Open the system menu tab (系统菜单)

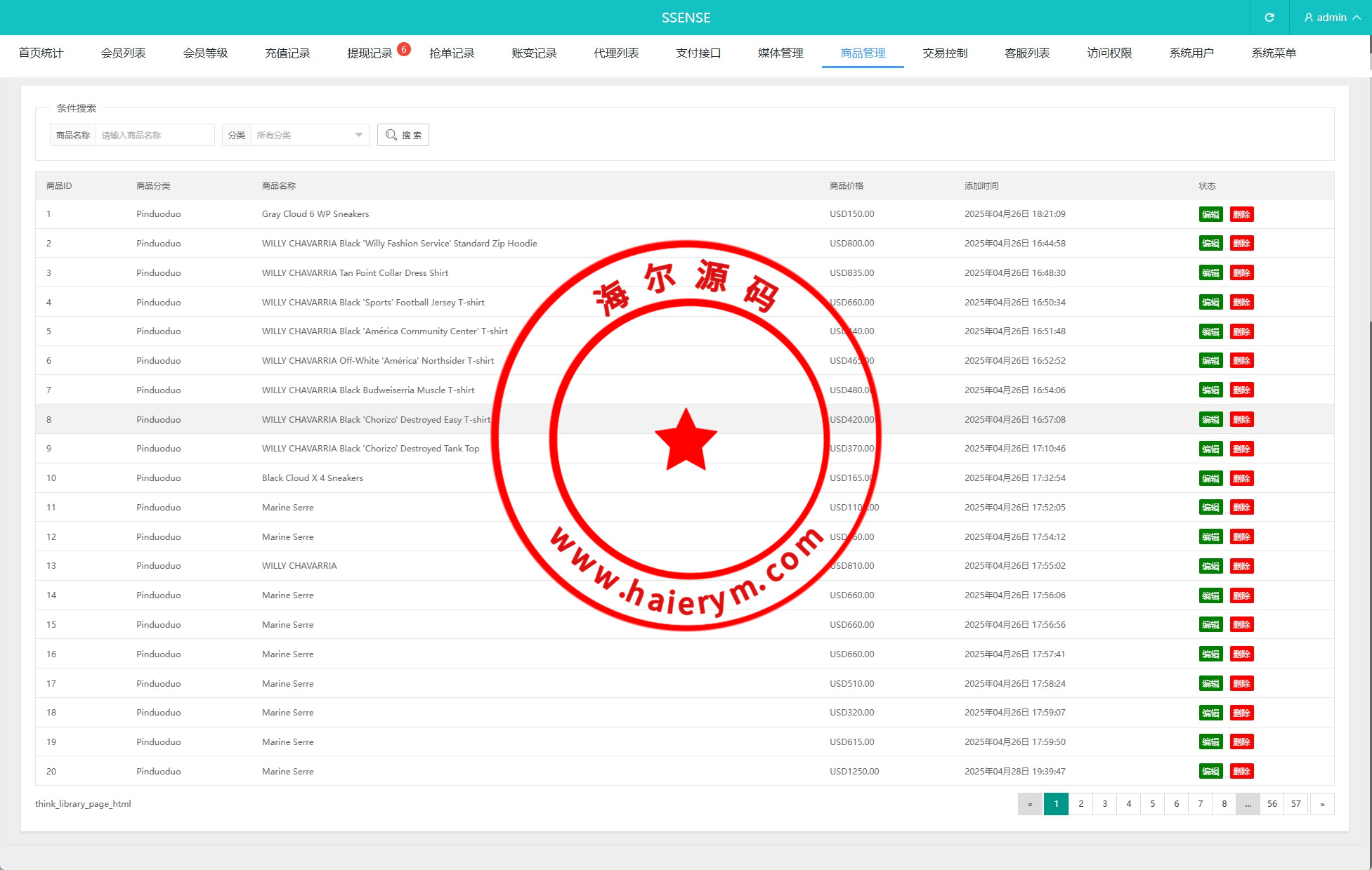[x=1273, y=53]
